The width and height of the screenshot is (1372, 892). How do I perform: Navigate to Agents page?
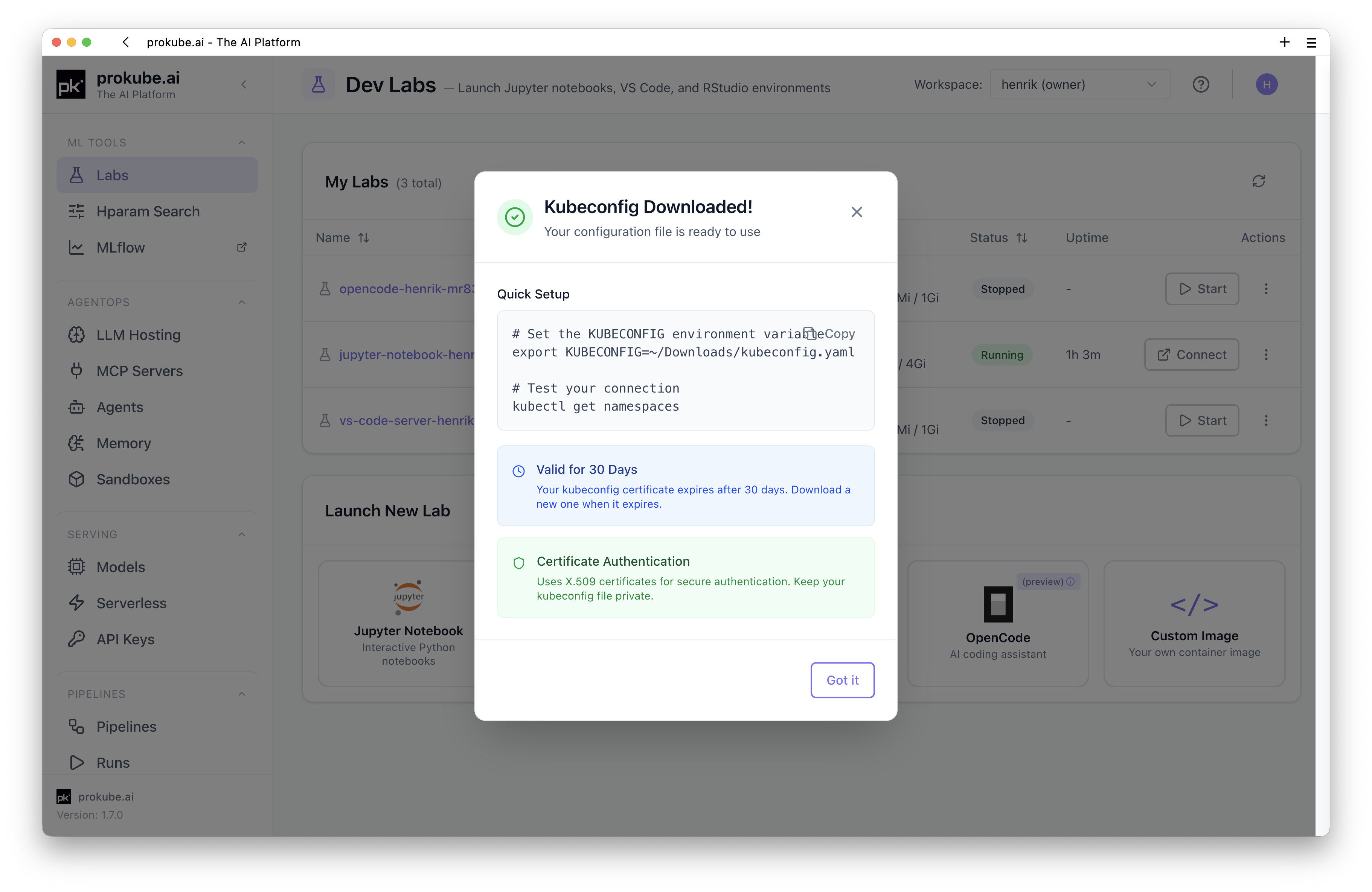(x=157, y=407)
